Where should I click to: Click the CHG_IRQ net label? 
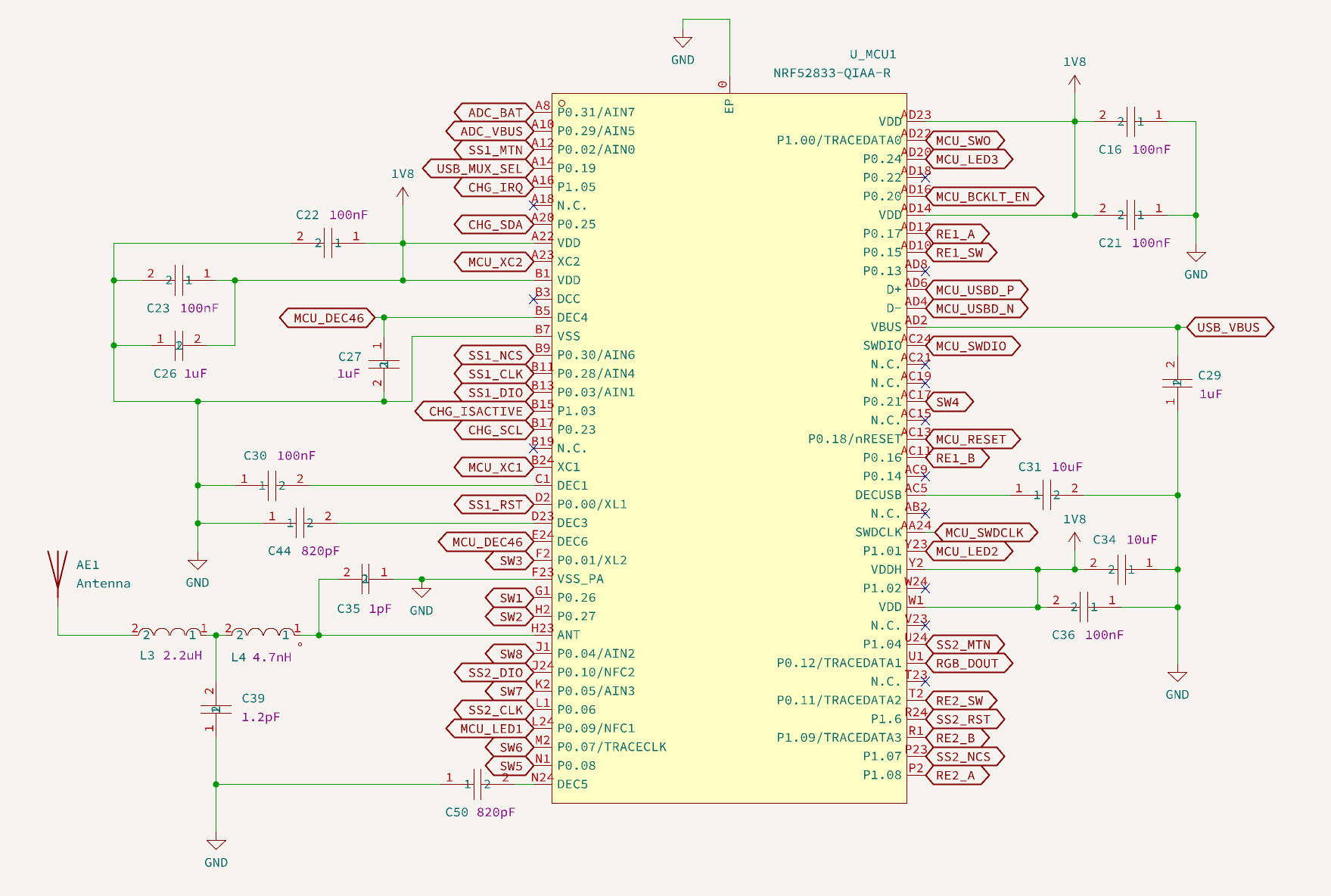493,187
